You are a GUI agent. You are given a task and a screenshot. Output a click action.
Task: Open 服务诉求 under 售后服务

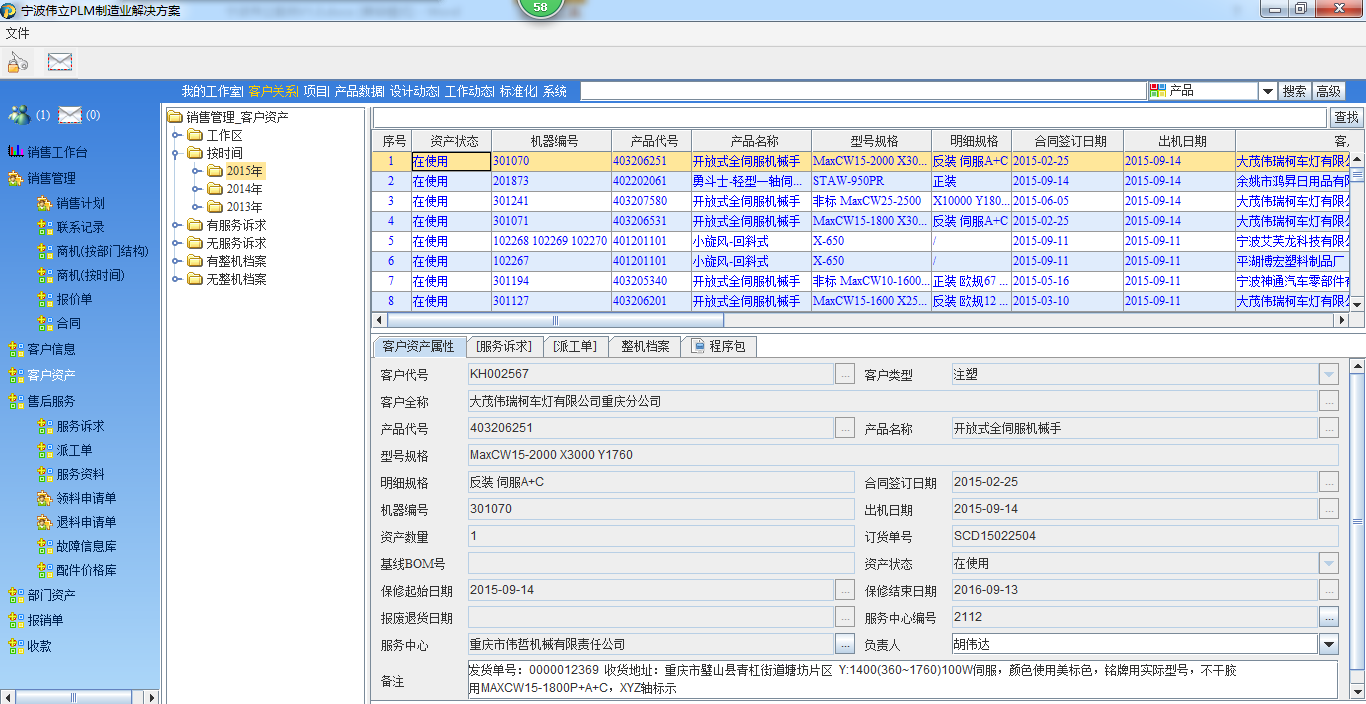coord(80,426)
